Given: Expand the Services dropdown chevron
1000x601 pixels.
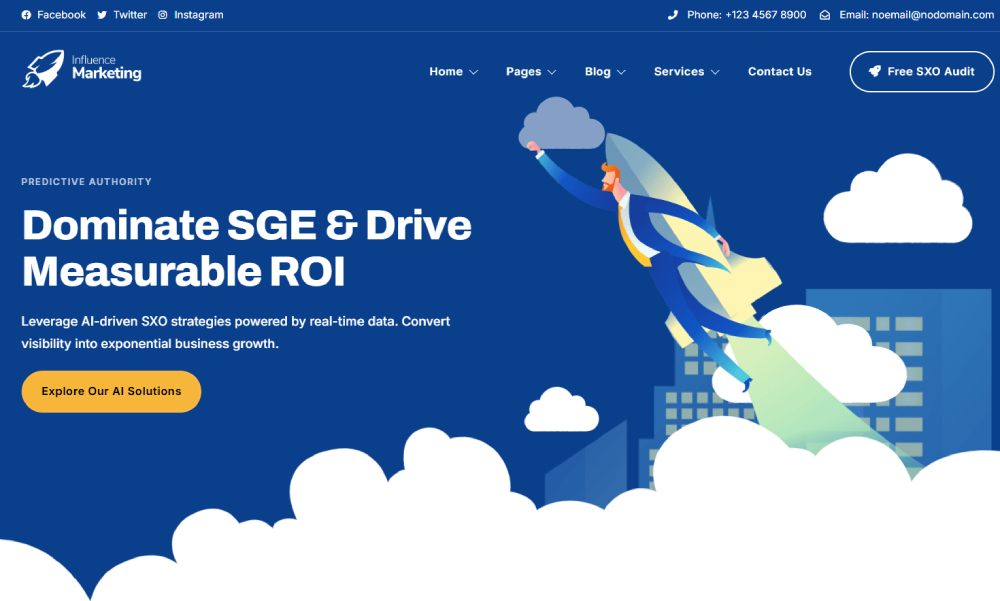Looking at the screenshot, I should point(715,72).
